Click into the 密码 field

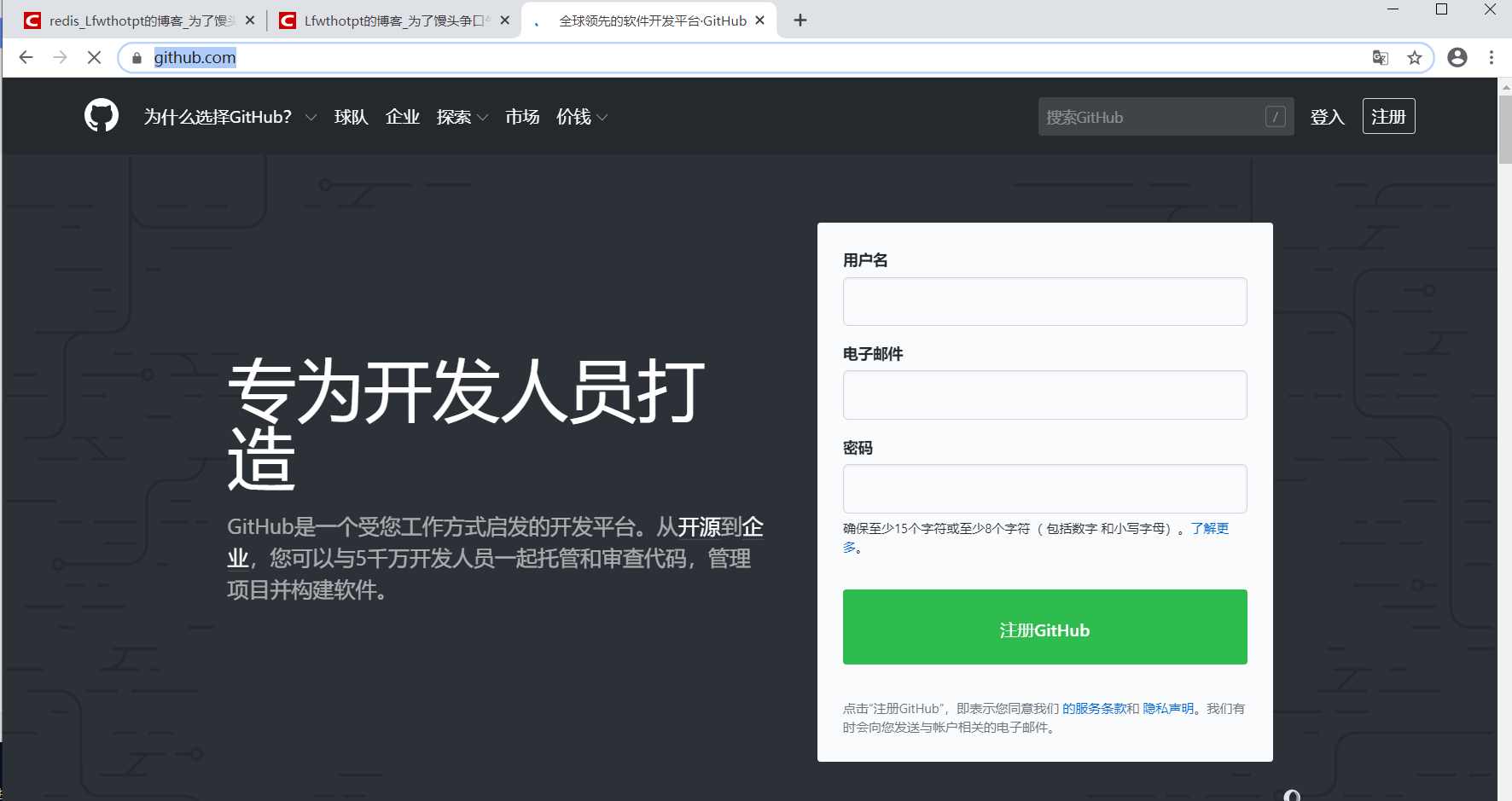1045,489
